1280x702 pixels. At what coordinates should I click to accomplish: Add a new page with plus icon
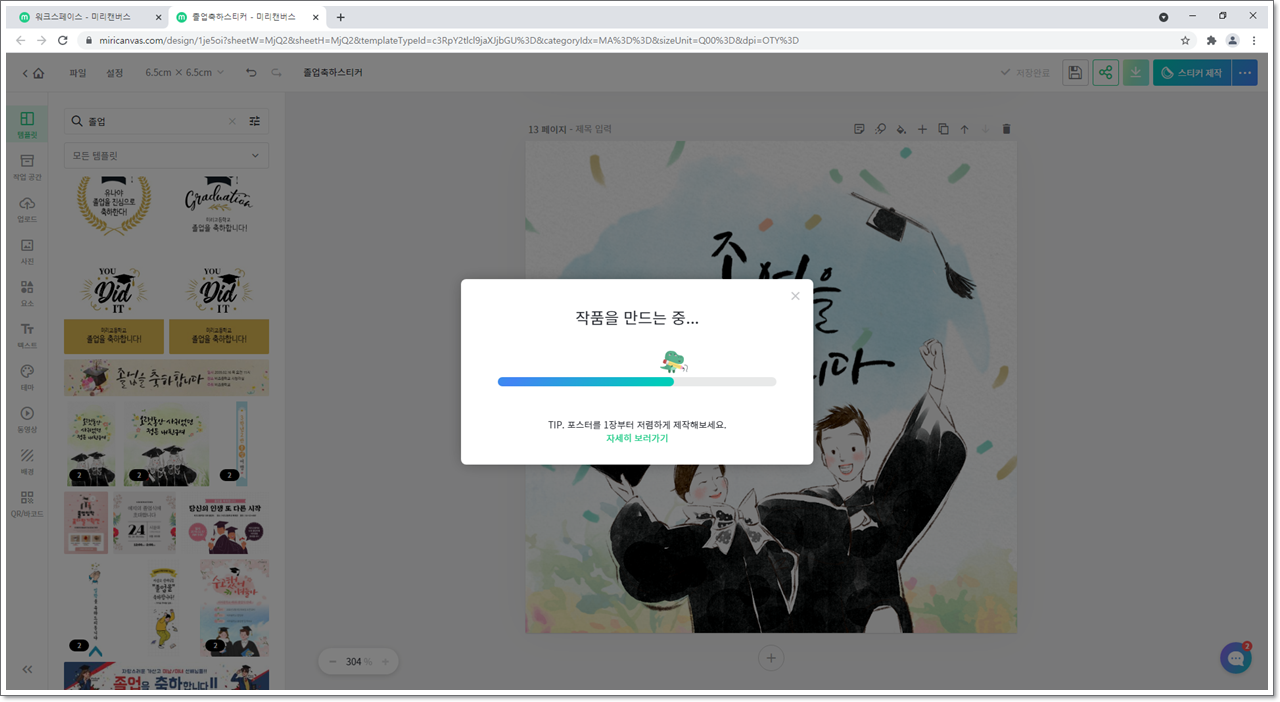point(922,129)
